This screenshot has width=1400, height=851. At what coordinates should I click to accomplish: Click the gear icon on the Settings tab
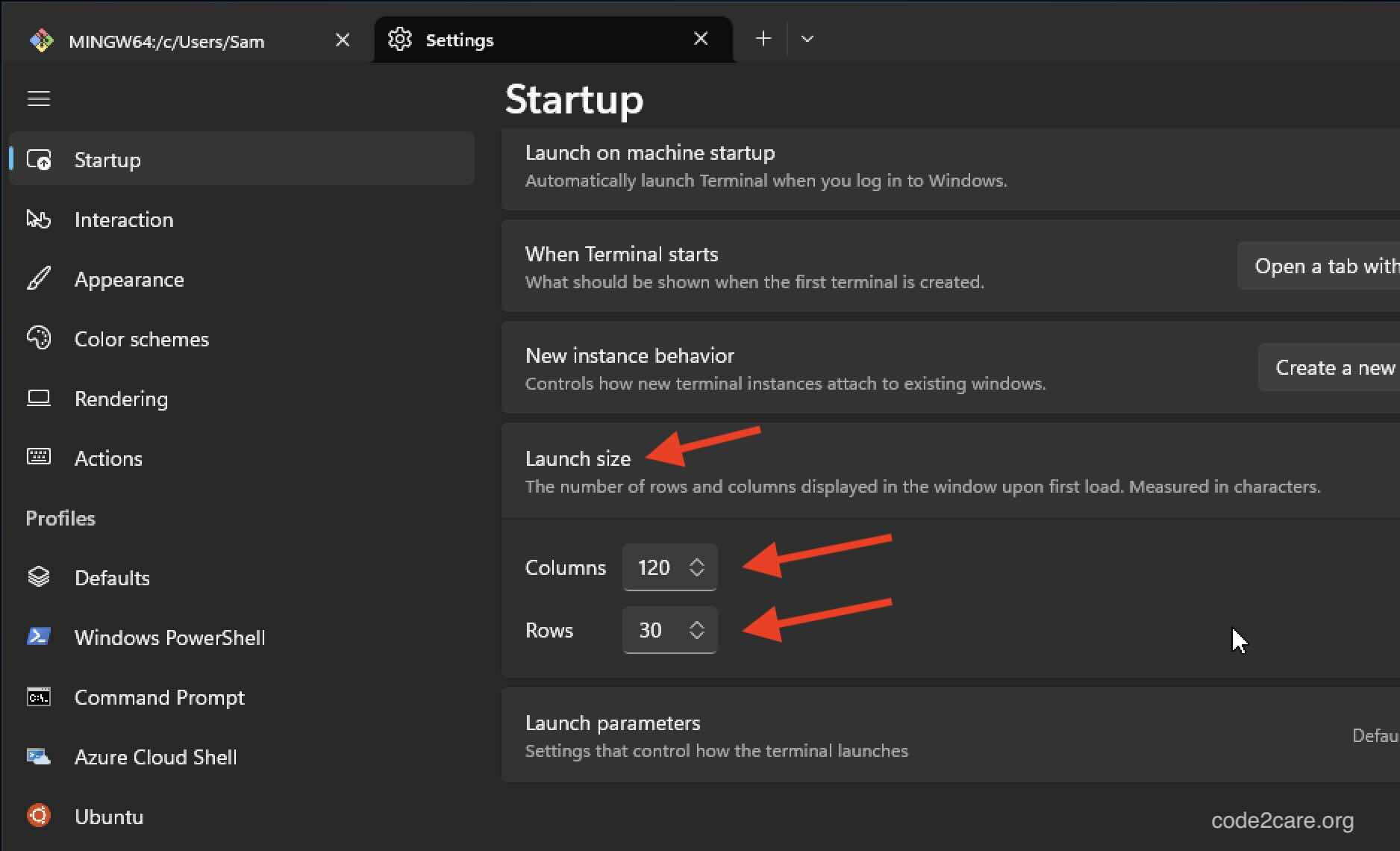click(x=400, y=40)
